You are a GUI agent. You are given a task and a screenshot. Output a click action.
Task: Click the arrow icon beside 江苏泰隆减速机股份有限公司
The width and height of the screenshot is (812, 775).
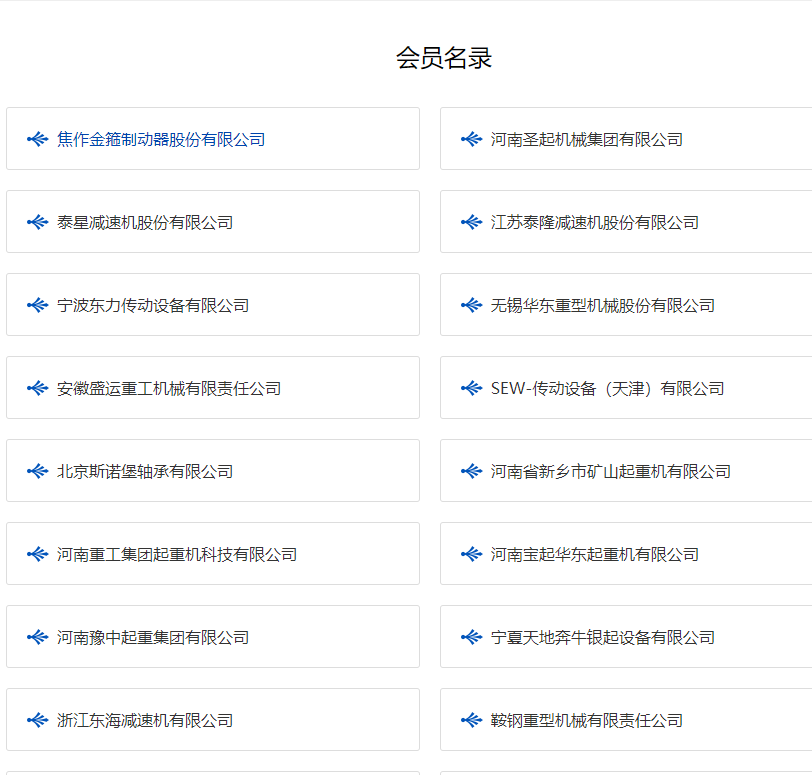(x=472, y=223)
